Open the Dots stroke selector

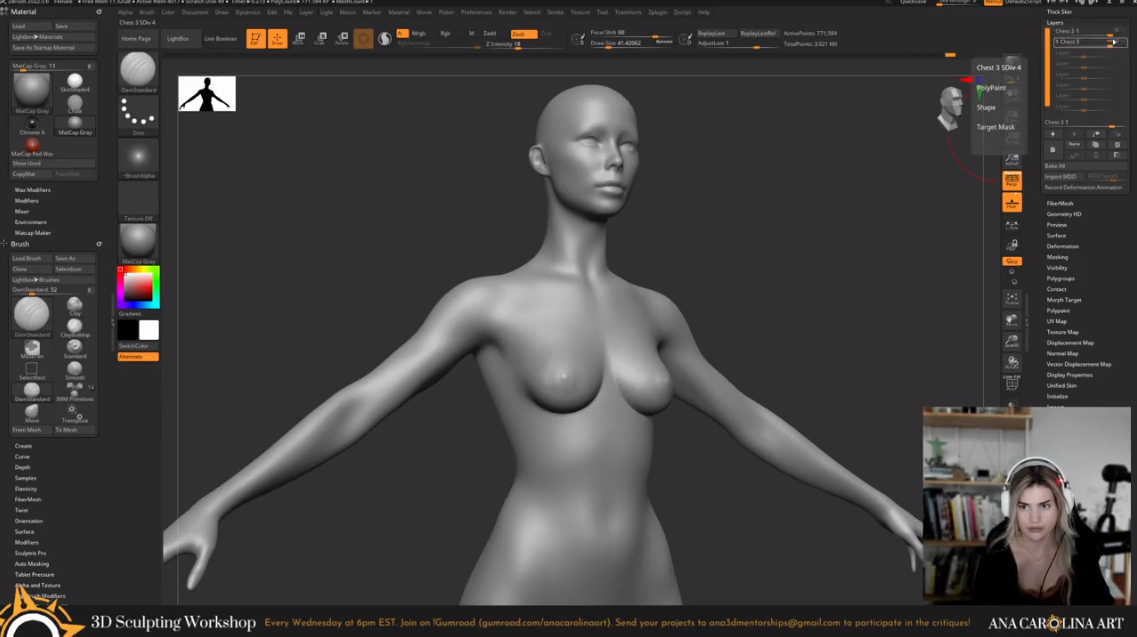[138, 115]
